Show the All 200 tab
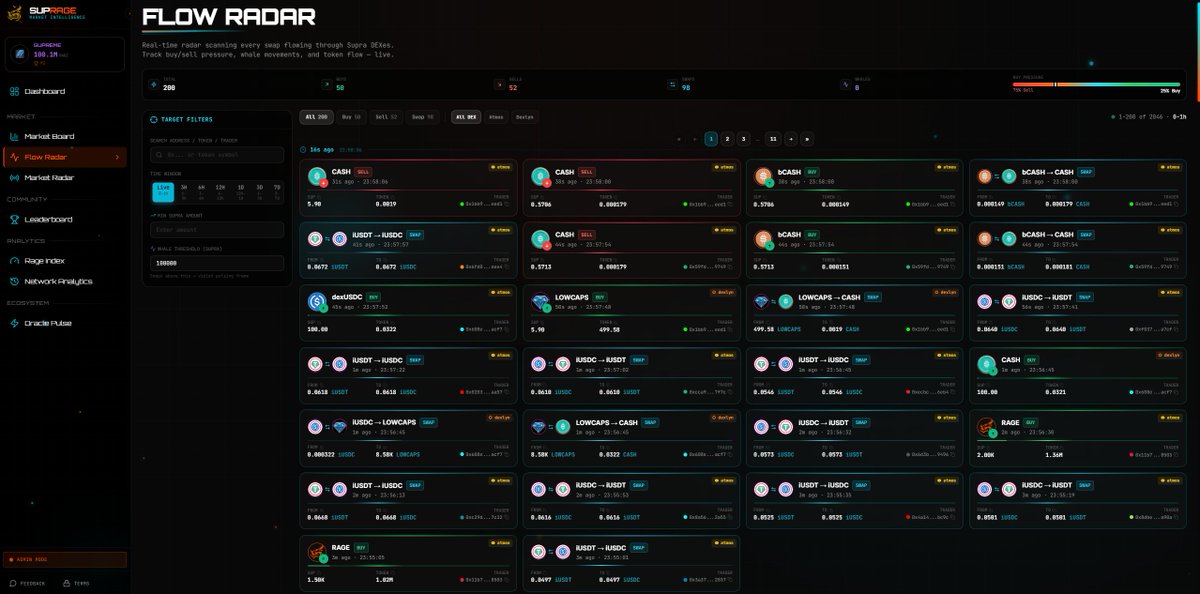This screenshot has width=1200, height=594. pos(317,117)
